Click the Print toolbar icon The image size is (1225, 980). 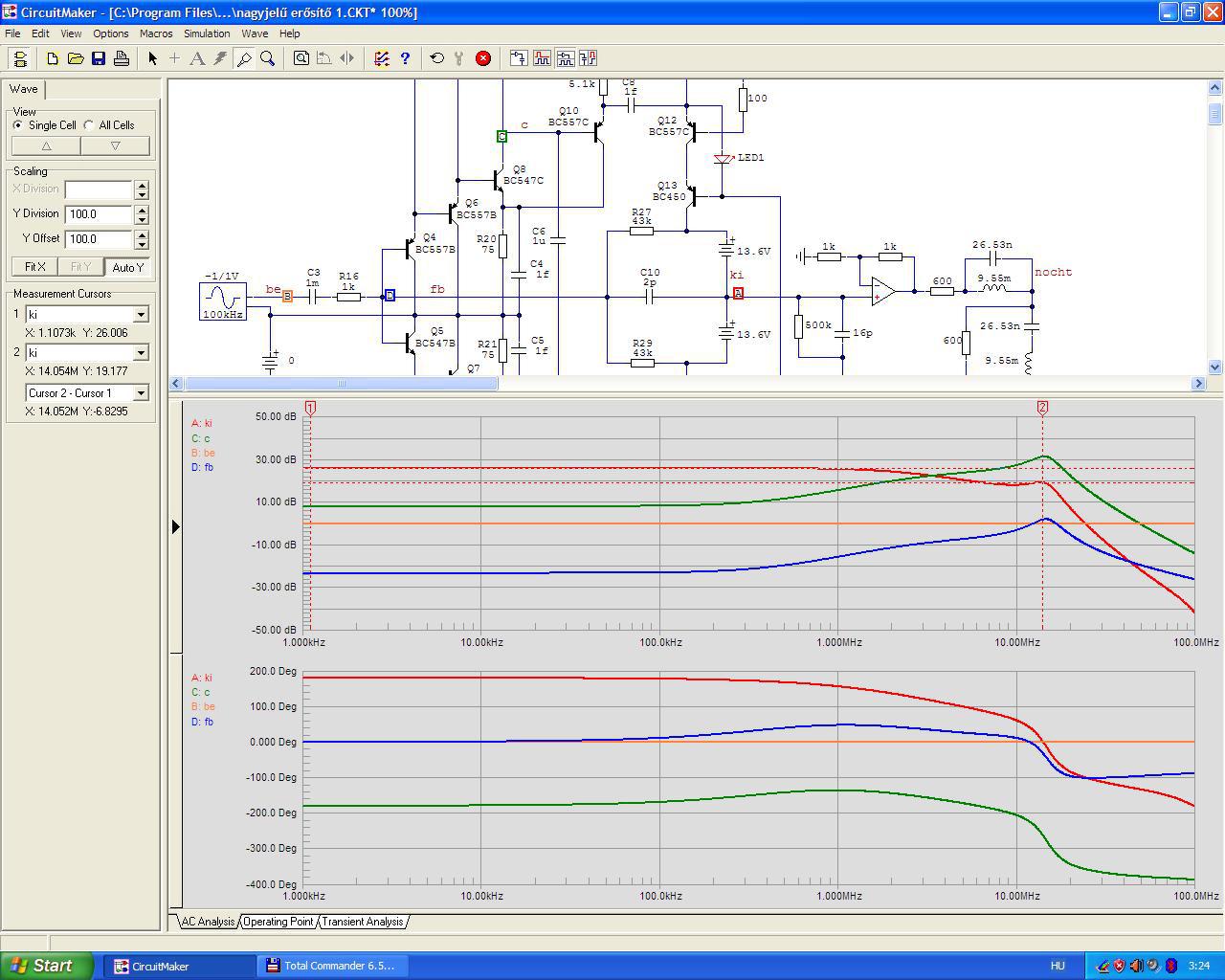pos(122,58)
